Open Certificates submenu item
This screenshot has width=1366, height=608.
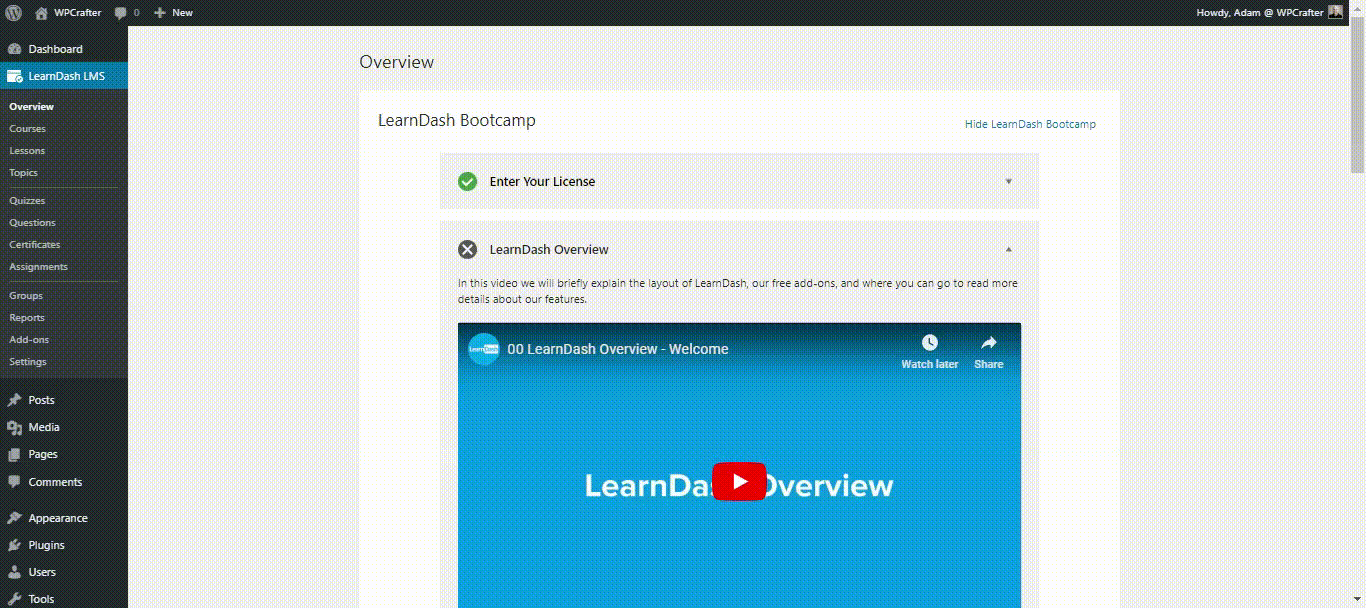(x=35, y=244)
